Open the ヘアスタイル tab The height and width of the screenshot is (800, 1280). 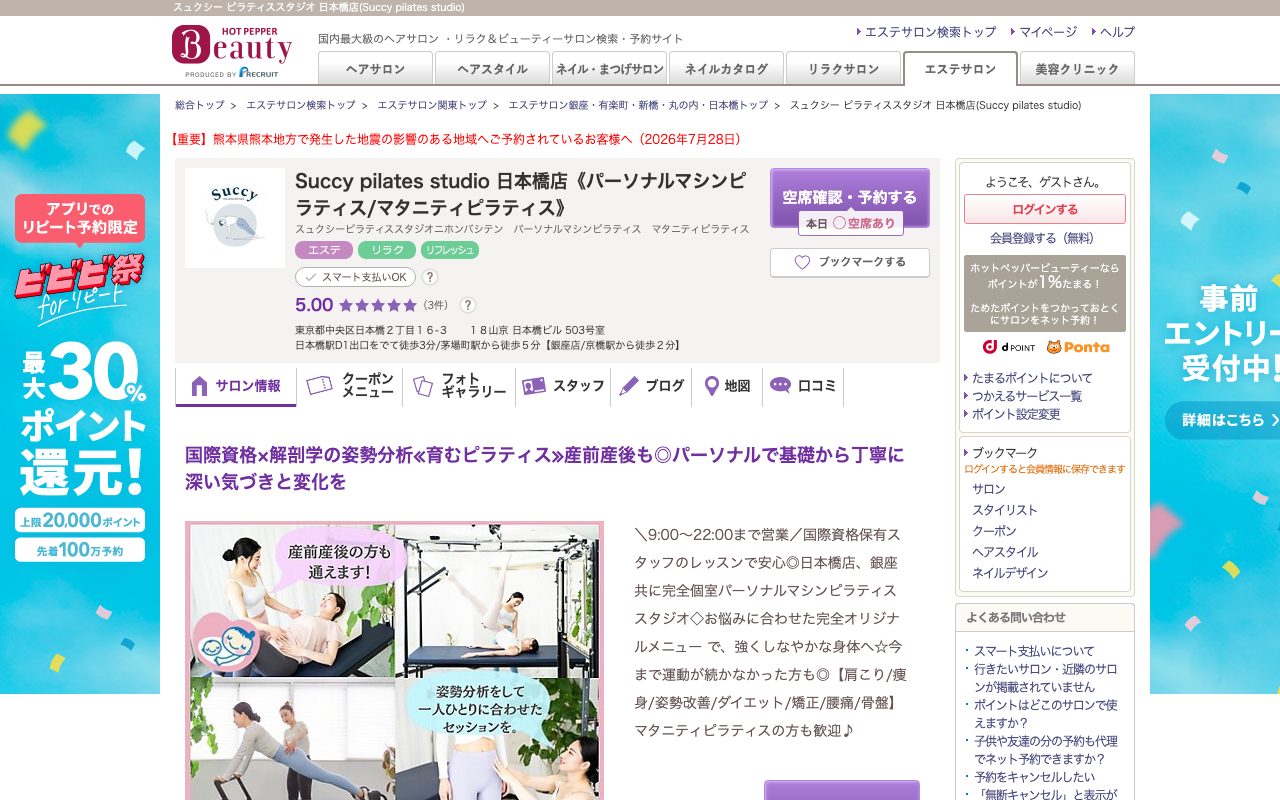[x=492, y=69]
